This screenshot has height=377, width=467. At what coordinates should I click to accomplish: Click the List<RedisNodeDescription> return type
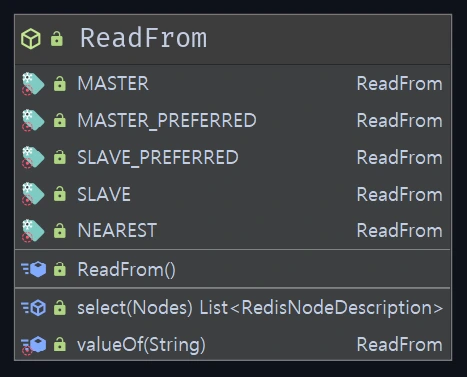click(x=321, y=308)
